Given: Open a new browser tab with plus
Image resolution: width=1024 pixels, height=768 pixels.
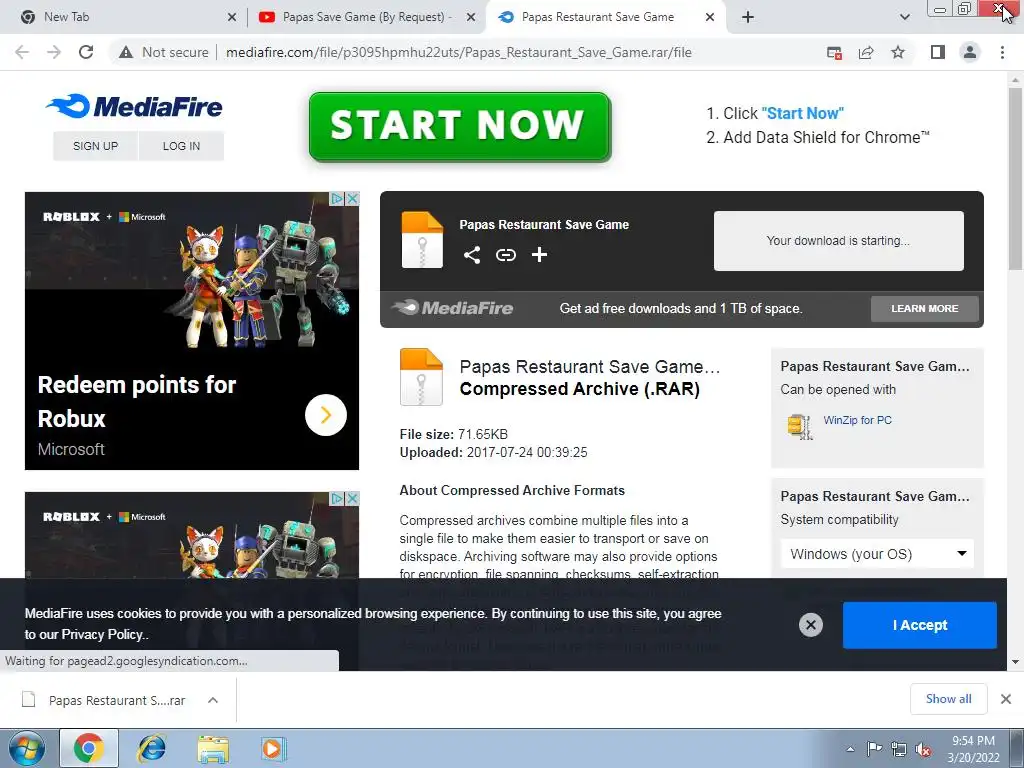Looking at the screenshot, I should tap(748, 17).
